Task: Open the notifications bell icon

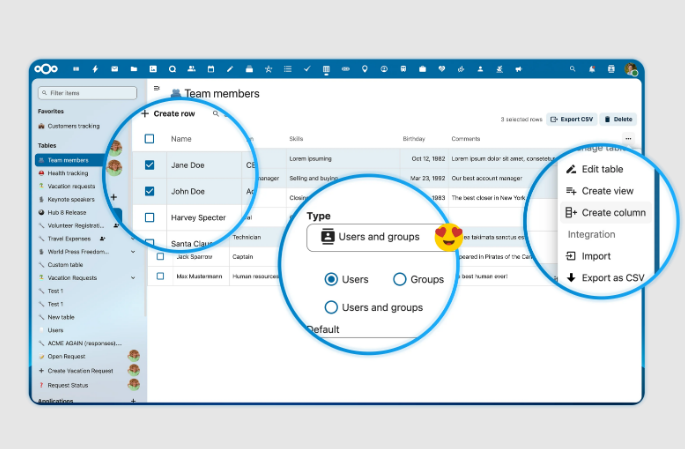Action: pos(592,69)
